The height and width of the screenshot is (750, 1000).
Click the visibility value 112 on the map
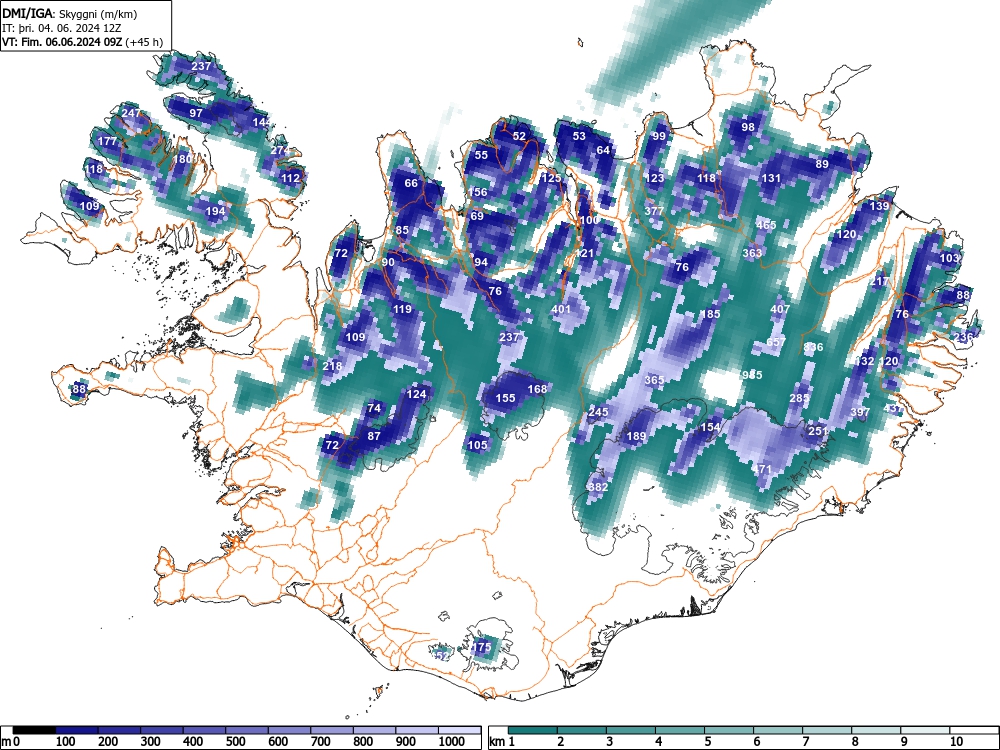290,178
